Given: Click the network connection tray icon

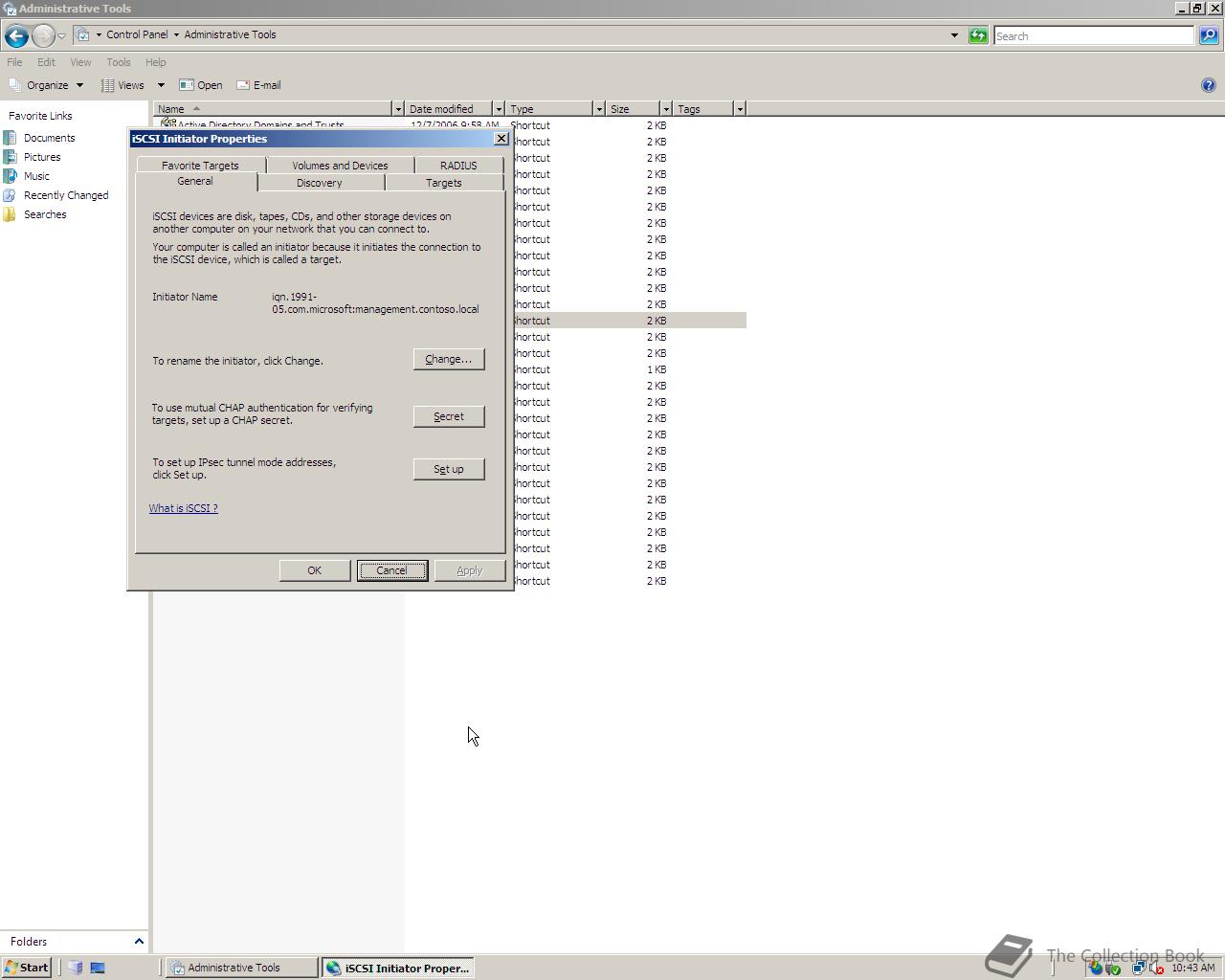Looking at the screenshot, I should coord(1139,969).
